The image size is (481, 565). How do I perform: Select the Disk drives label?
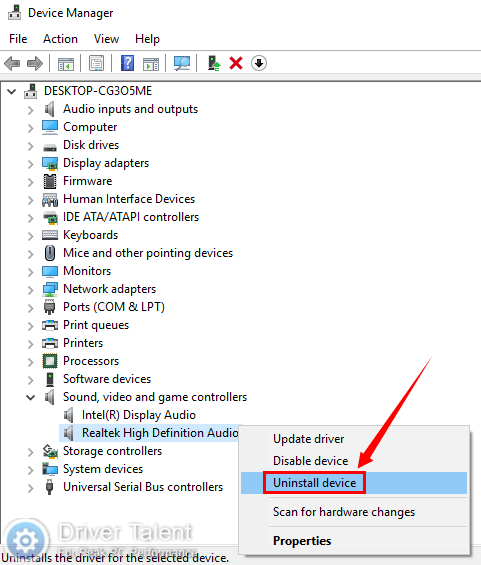[91, 145]
